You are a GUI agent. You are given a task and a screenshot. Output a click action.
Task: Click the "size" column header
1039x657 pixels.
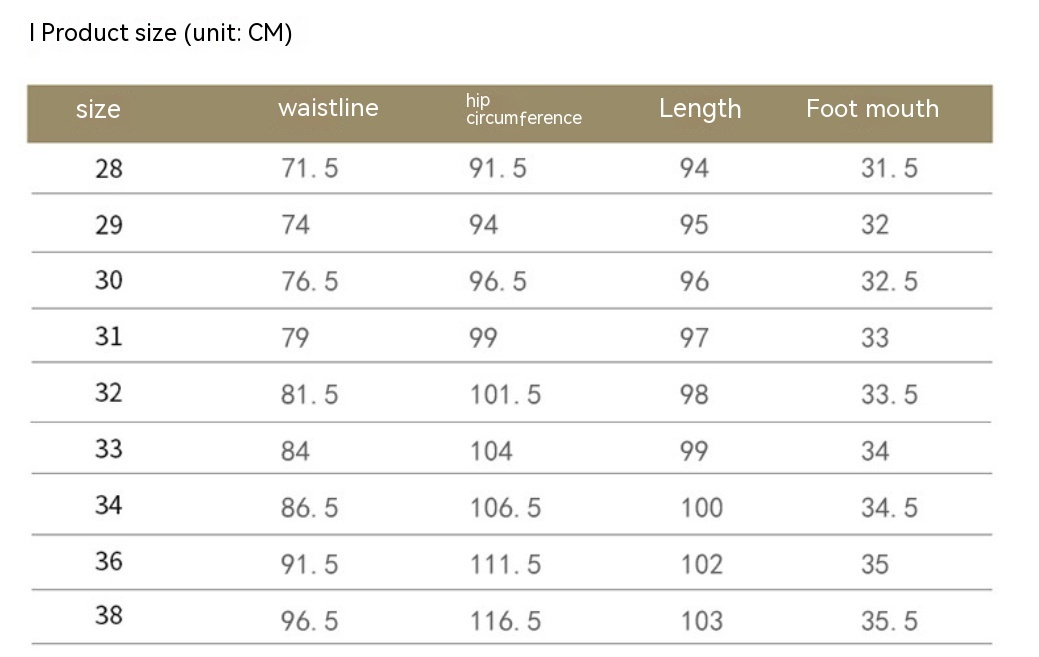[x=98, y=109]
